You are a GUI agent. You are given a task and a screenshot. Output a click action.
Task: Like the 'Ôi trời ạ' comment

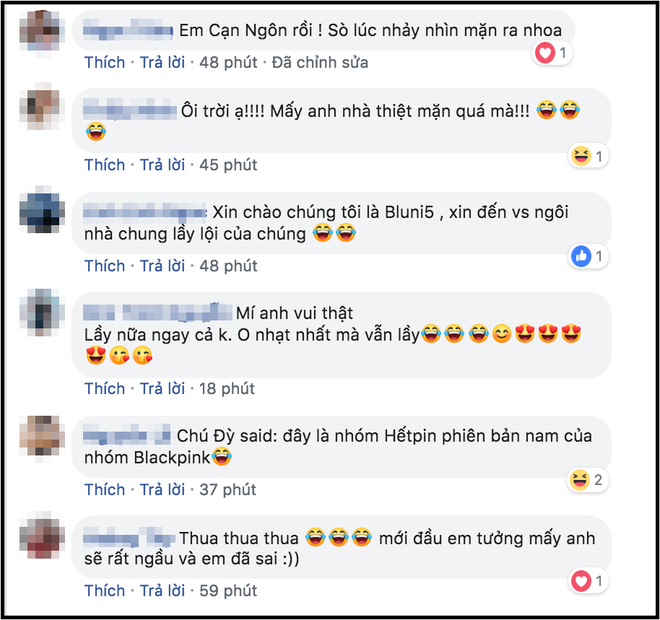[x=105, y=165]
